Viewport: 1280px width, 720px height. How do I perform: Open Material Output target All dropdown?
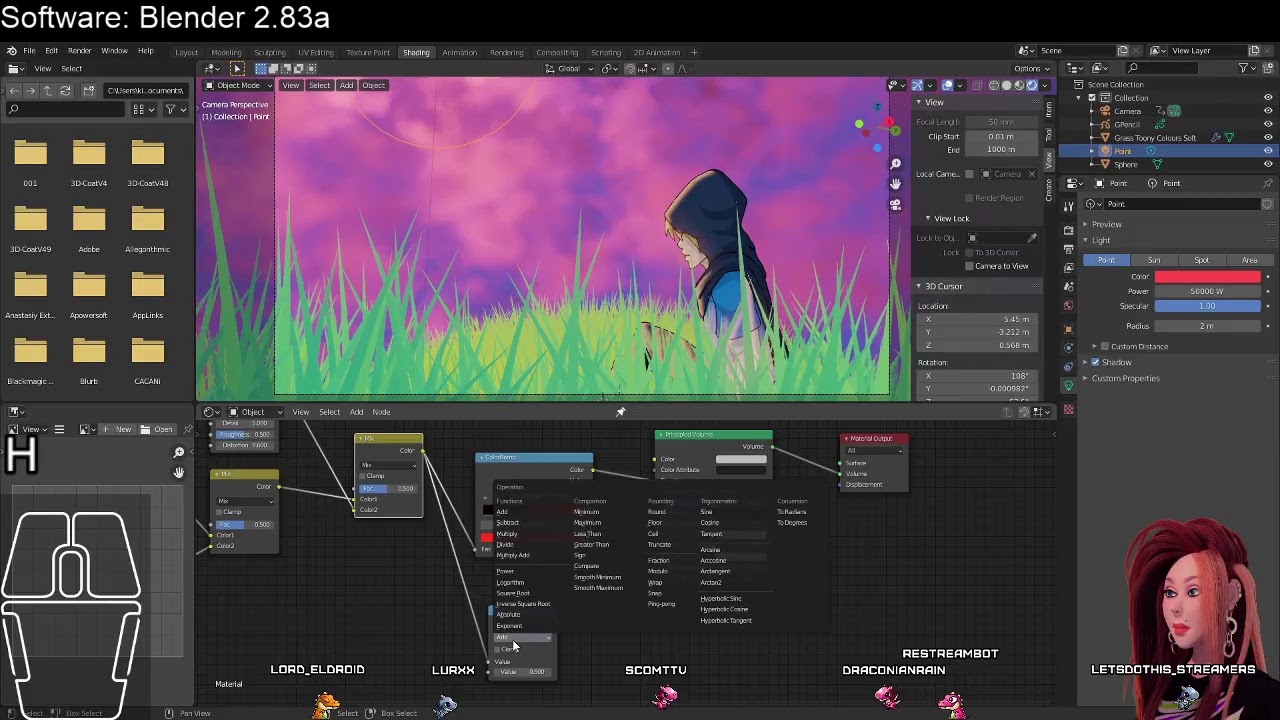pos(874,451)
